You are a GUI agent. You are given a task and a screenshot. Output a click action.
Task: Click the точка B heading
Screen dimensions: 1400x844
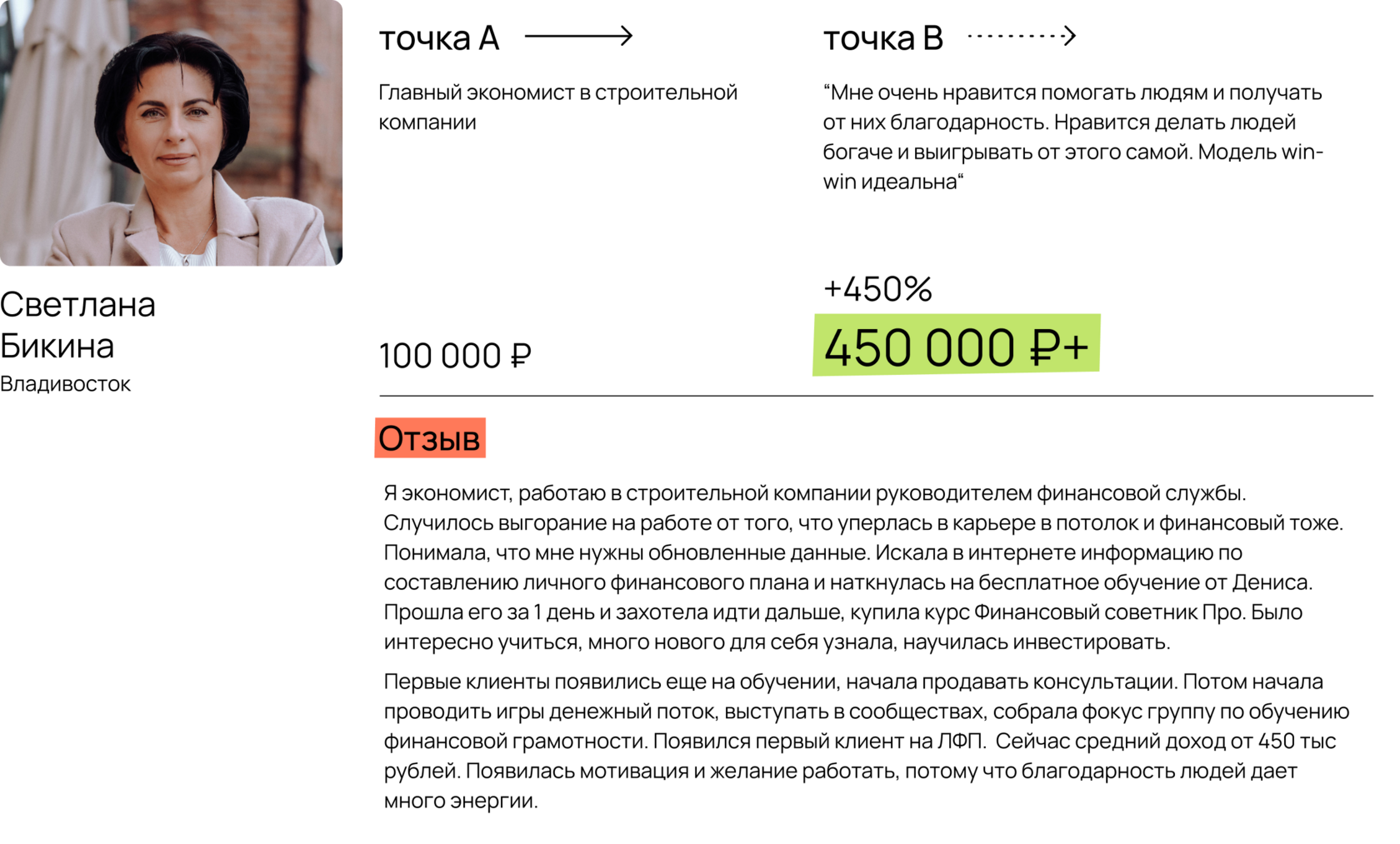coord(882,38)
